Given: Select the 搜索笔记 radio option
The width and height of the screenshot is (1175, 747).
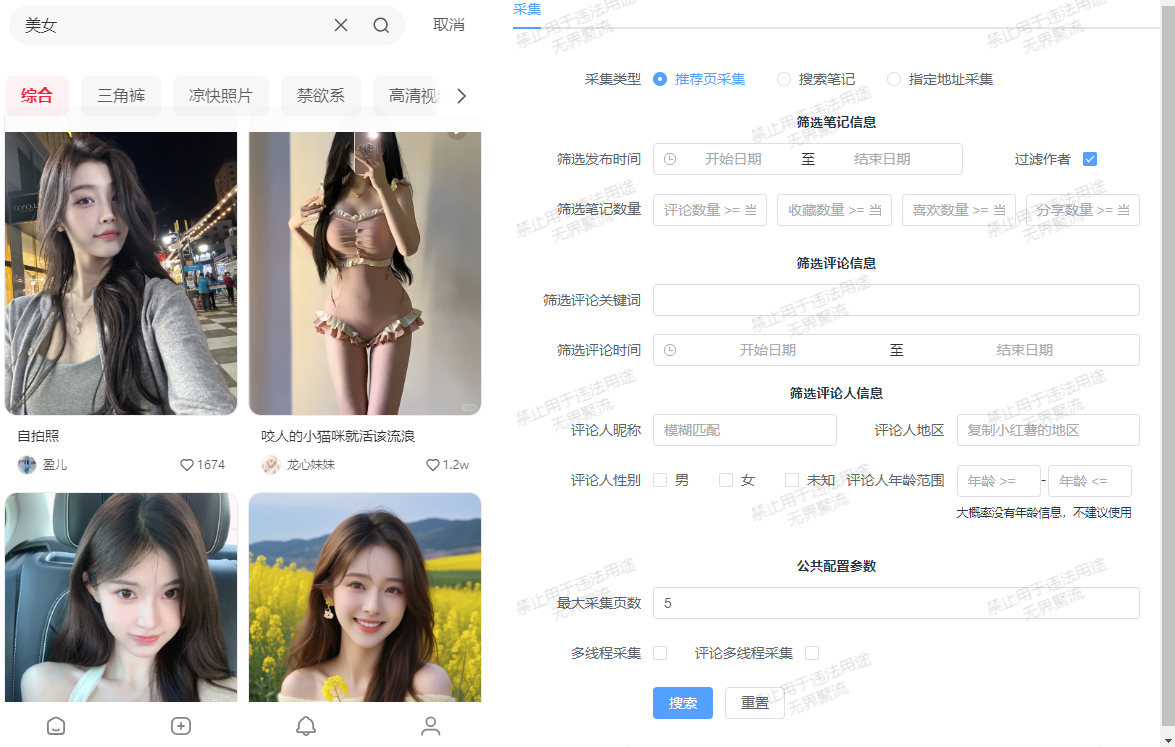Looking at the screenshot, I should click(784, 79).
